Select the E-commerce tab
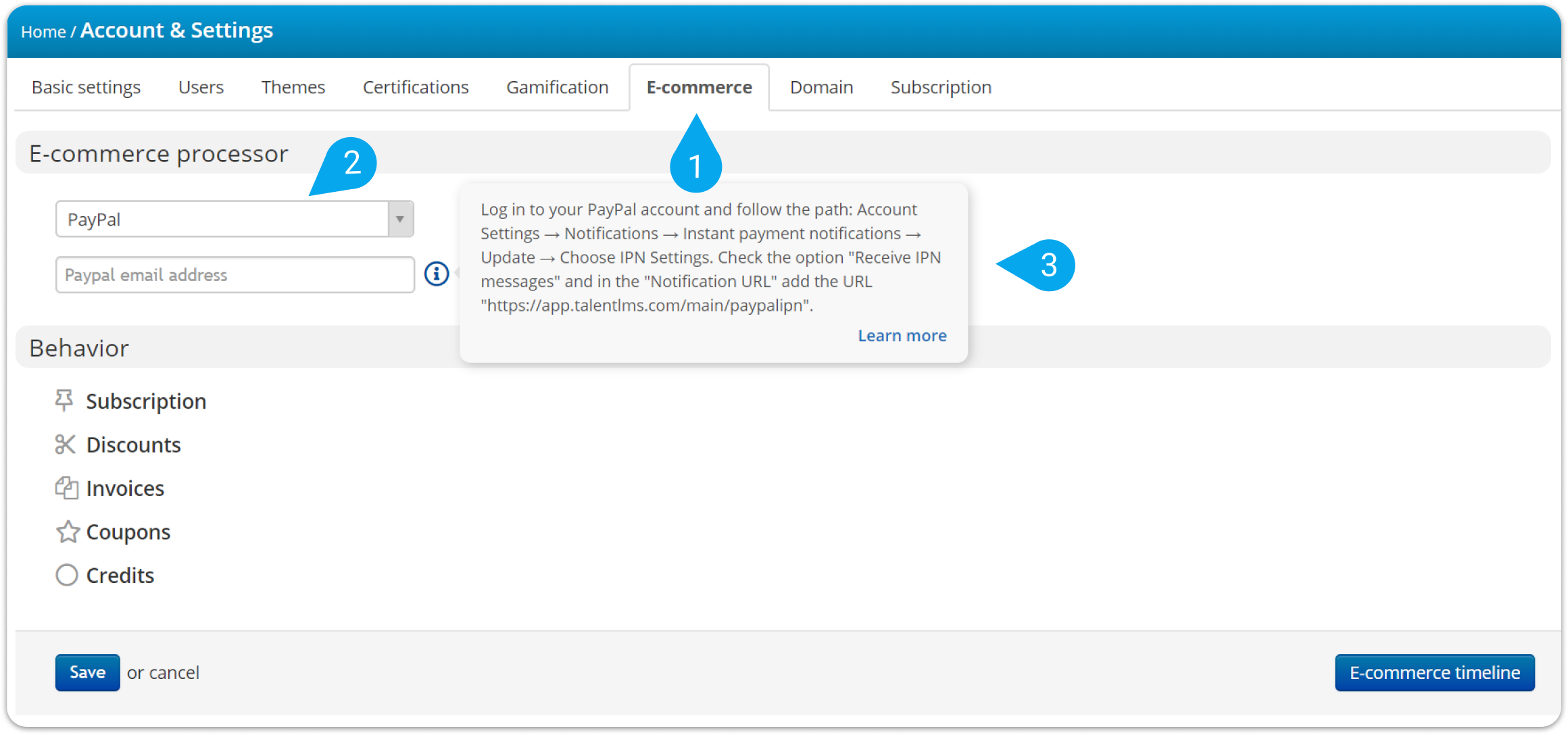The height and width of the screenshot is (735, 1568). 700,87
